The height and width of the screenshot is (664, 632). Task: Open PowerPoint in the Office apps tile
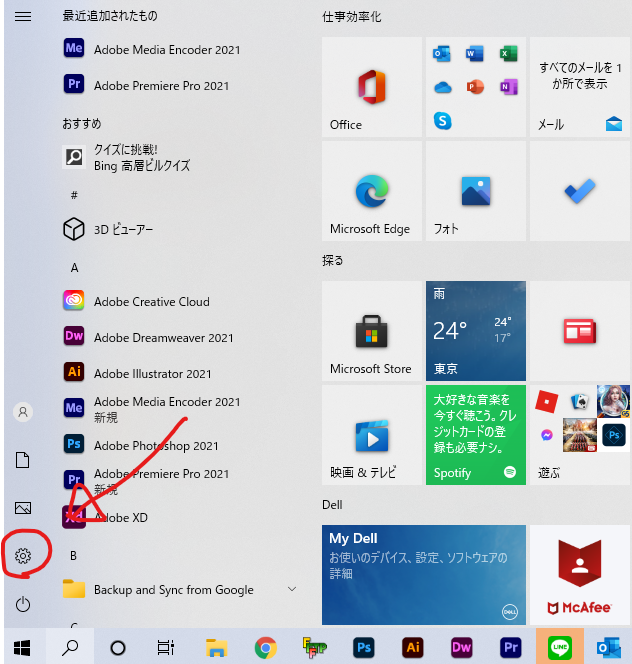coord(475,87)
